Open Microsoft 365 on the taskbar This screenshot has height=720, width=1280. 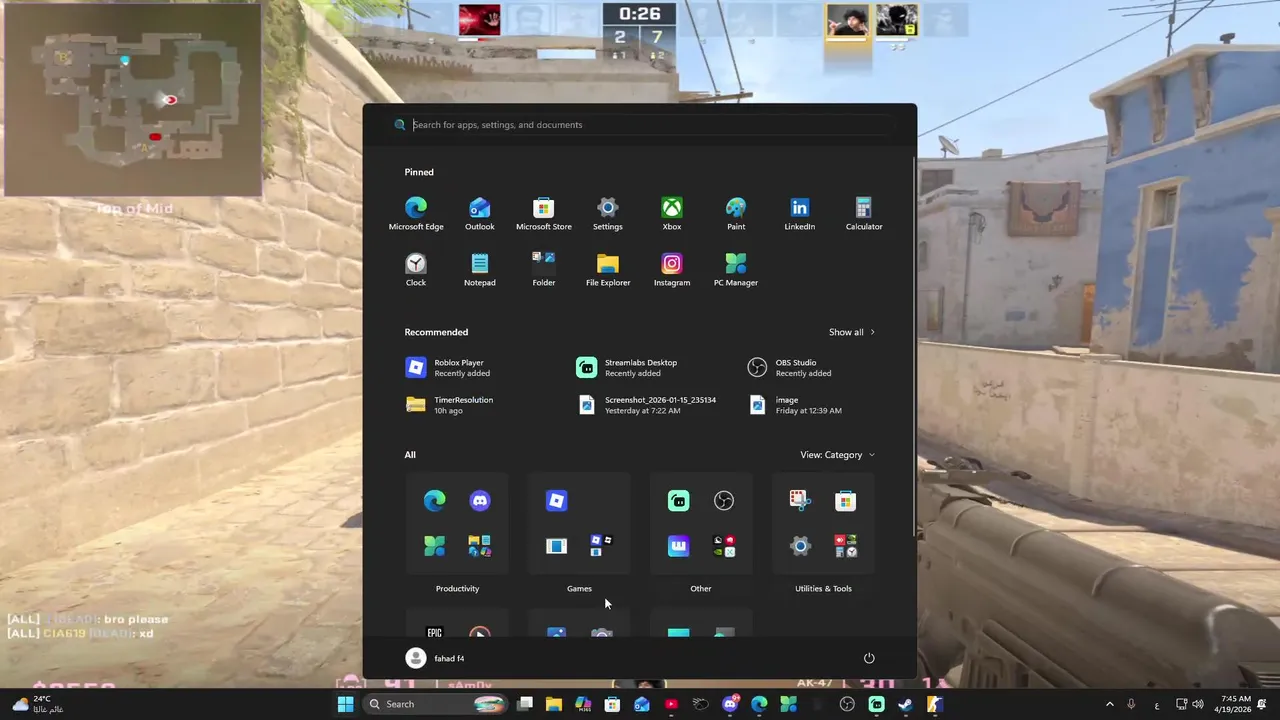[583, 704]
